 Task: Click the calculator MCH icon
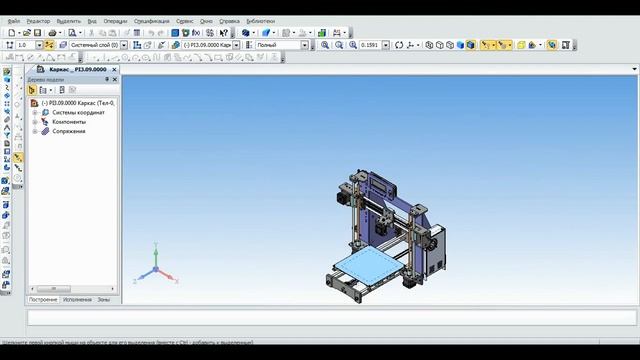coord(210,33)
